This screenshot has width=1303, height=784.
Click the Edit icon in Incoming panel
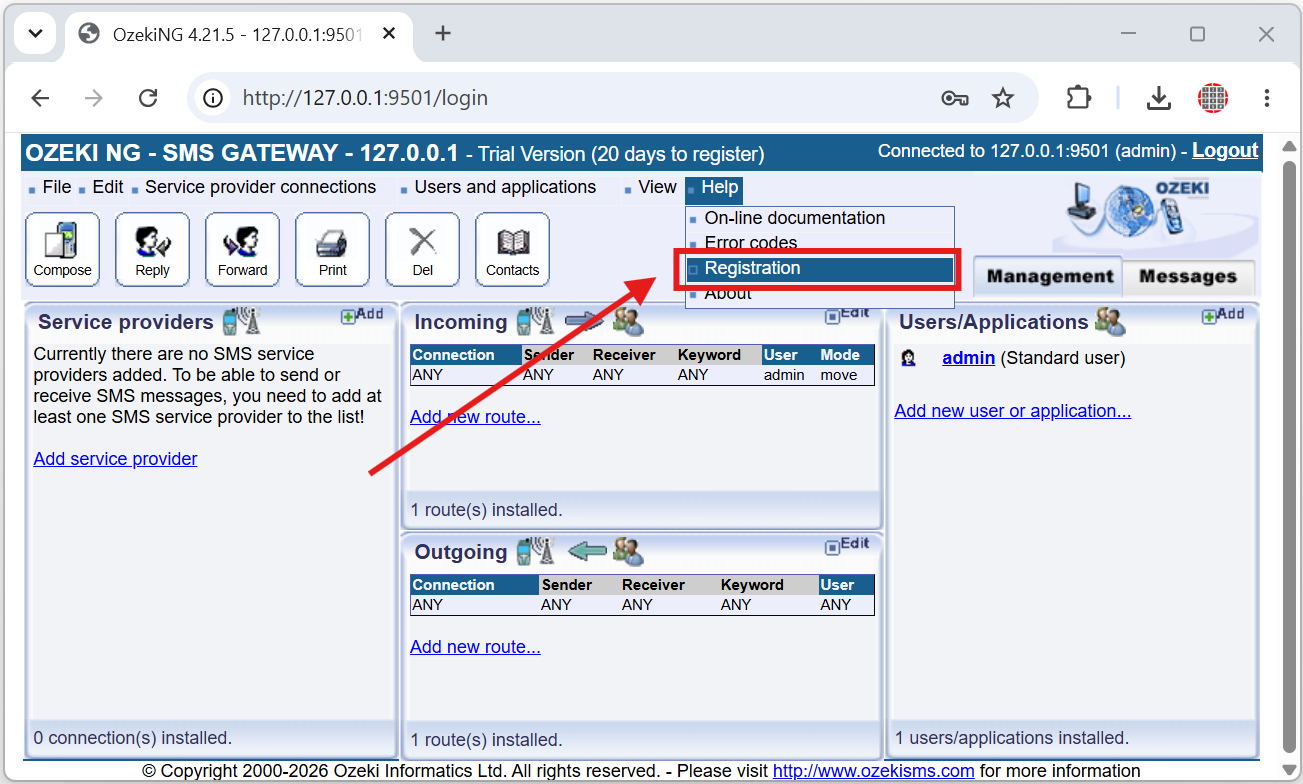tap(847, 315)
